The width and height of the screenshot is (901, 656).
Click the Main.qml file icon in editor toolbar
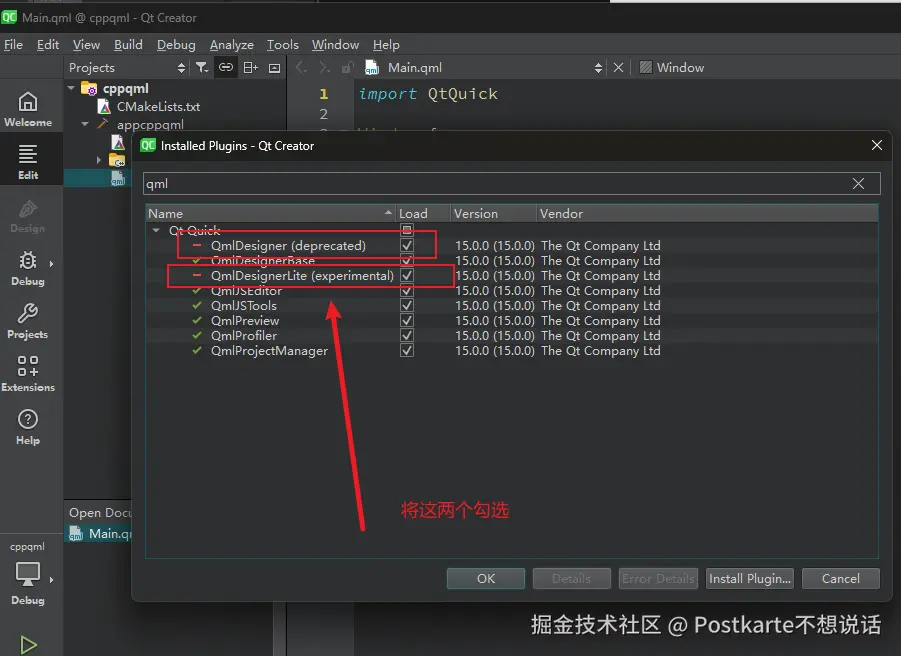click(372, 68)
